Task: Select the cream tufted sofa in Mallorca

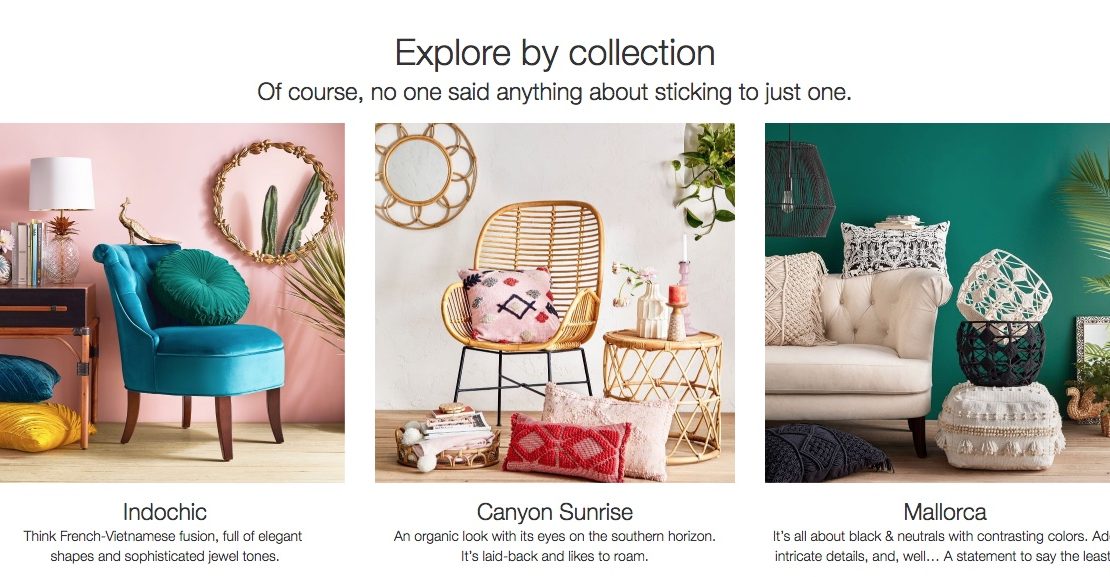Action: (858, 350)
